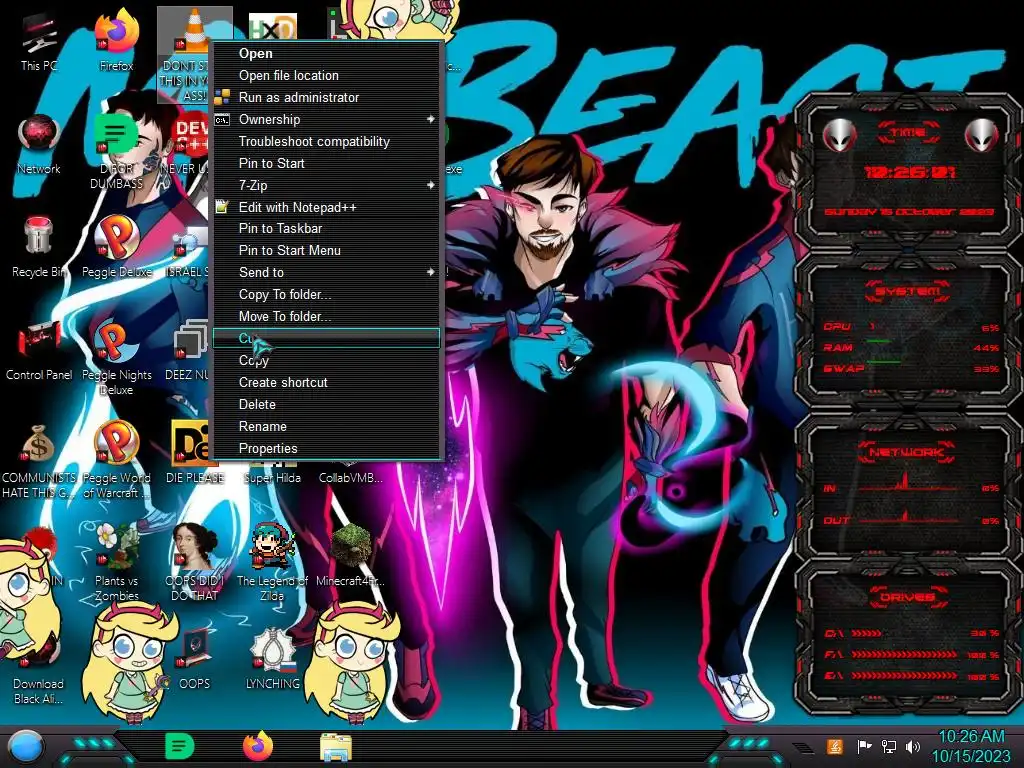This screenshot has width=1024, height=768.
Task: Launch Plants vs Zombies shortcut
Action: 116,563
